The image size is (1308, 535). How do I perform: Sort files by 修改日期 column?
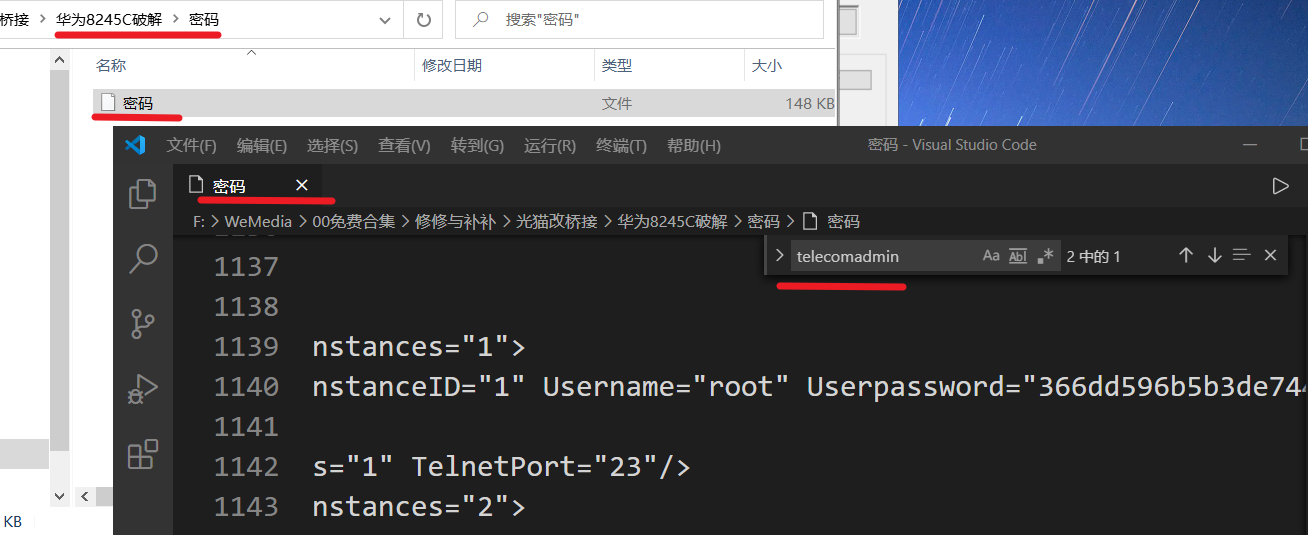(x=452, y=65)
